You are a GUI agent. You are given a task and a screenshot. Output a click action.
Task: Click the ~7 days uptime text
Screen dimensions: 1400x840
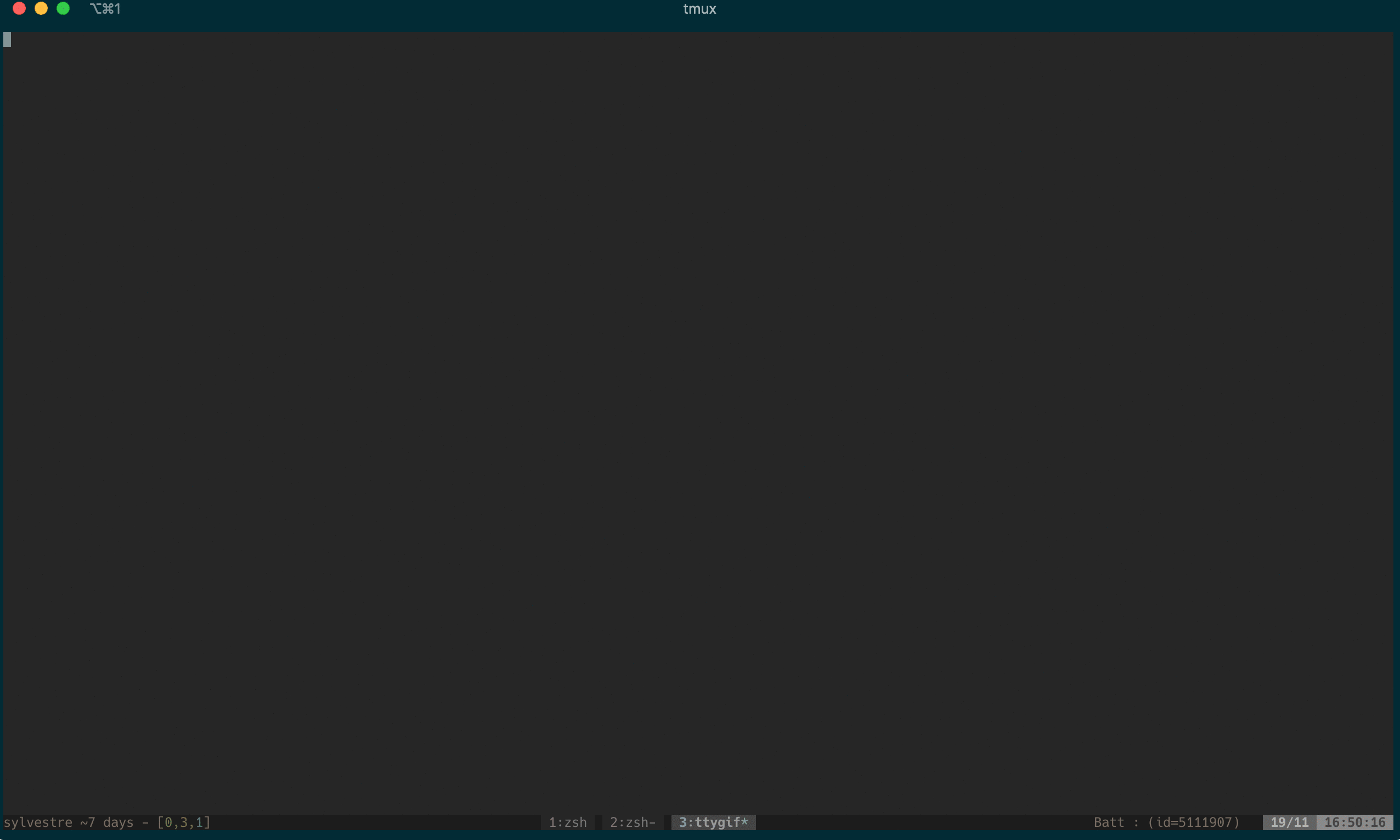106,822
